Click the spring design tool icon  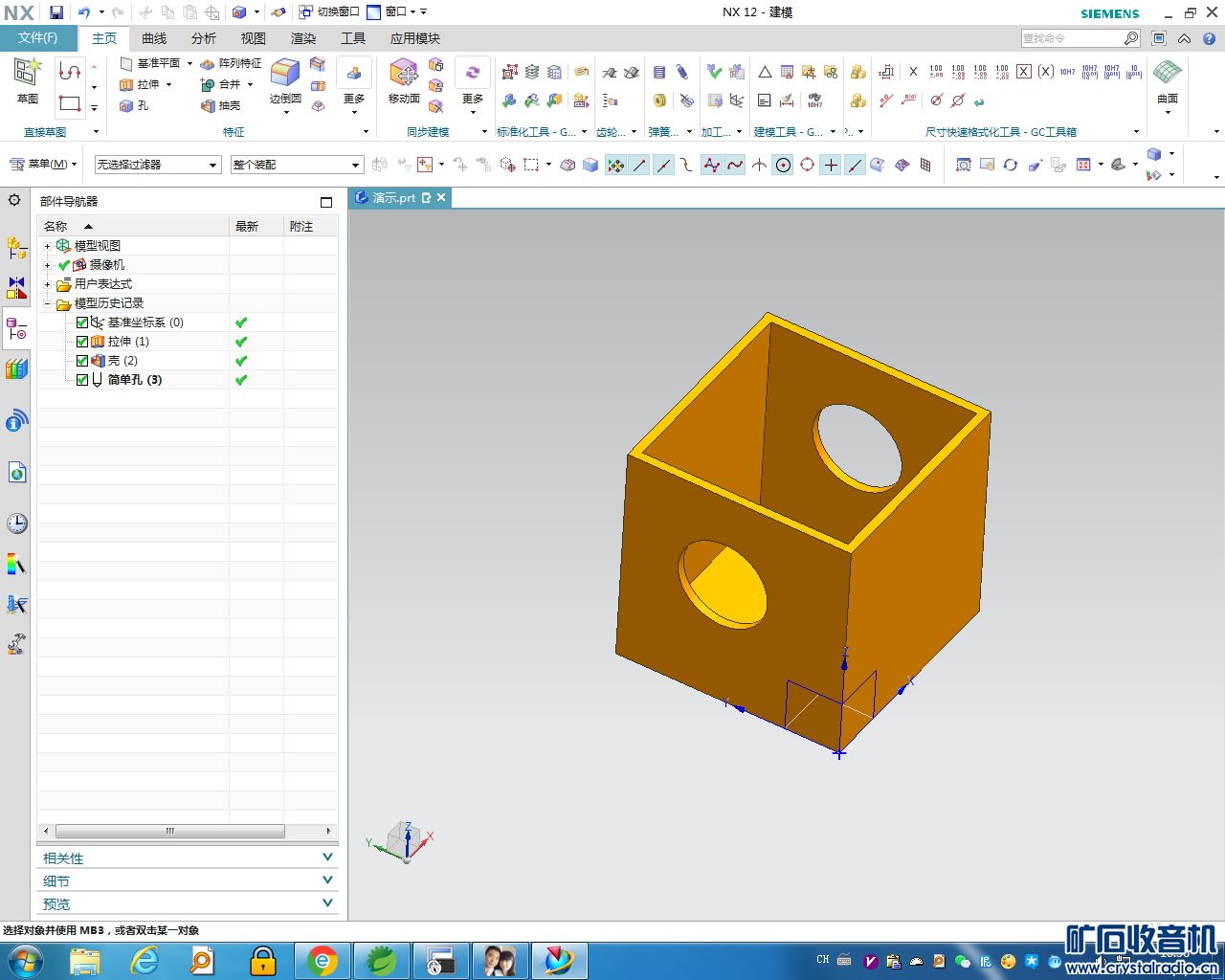click(x=659, y=72)
